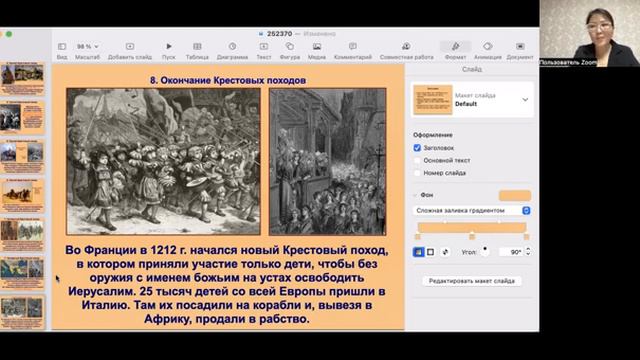Add a text box with Текст
Screen dimensions: 640x360
(264, 51)
